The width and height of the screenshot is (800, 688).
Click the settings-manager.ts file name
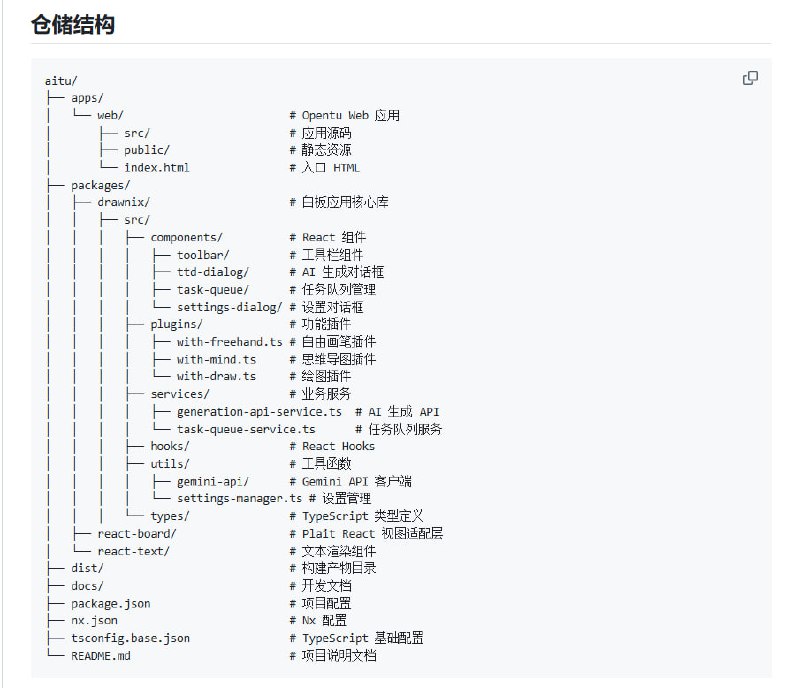[x=239, y=498]
